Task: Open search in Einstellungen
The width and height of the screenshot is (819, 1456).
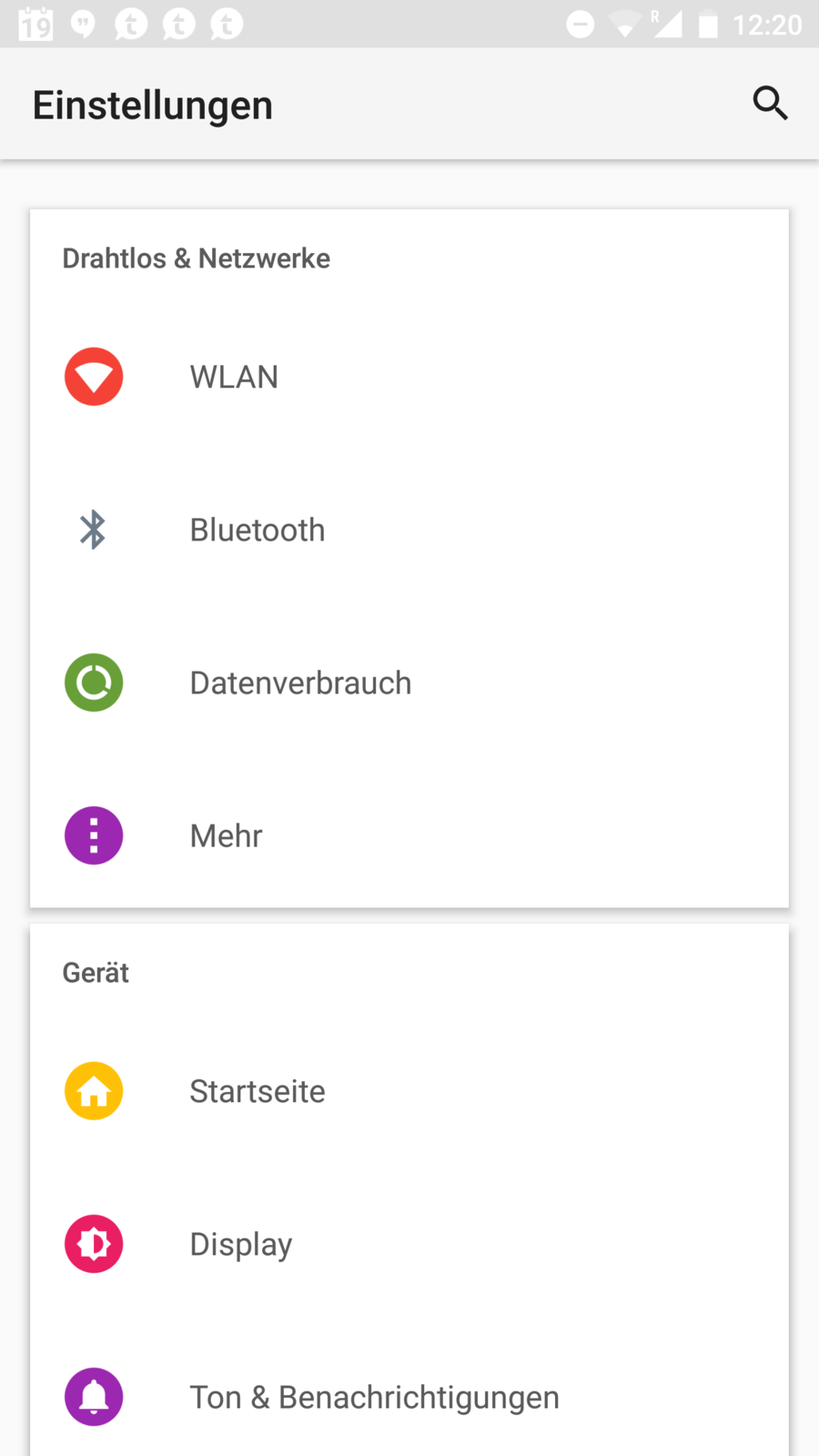Action: [770, 104]
